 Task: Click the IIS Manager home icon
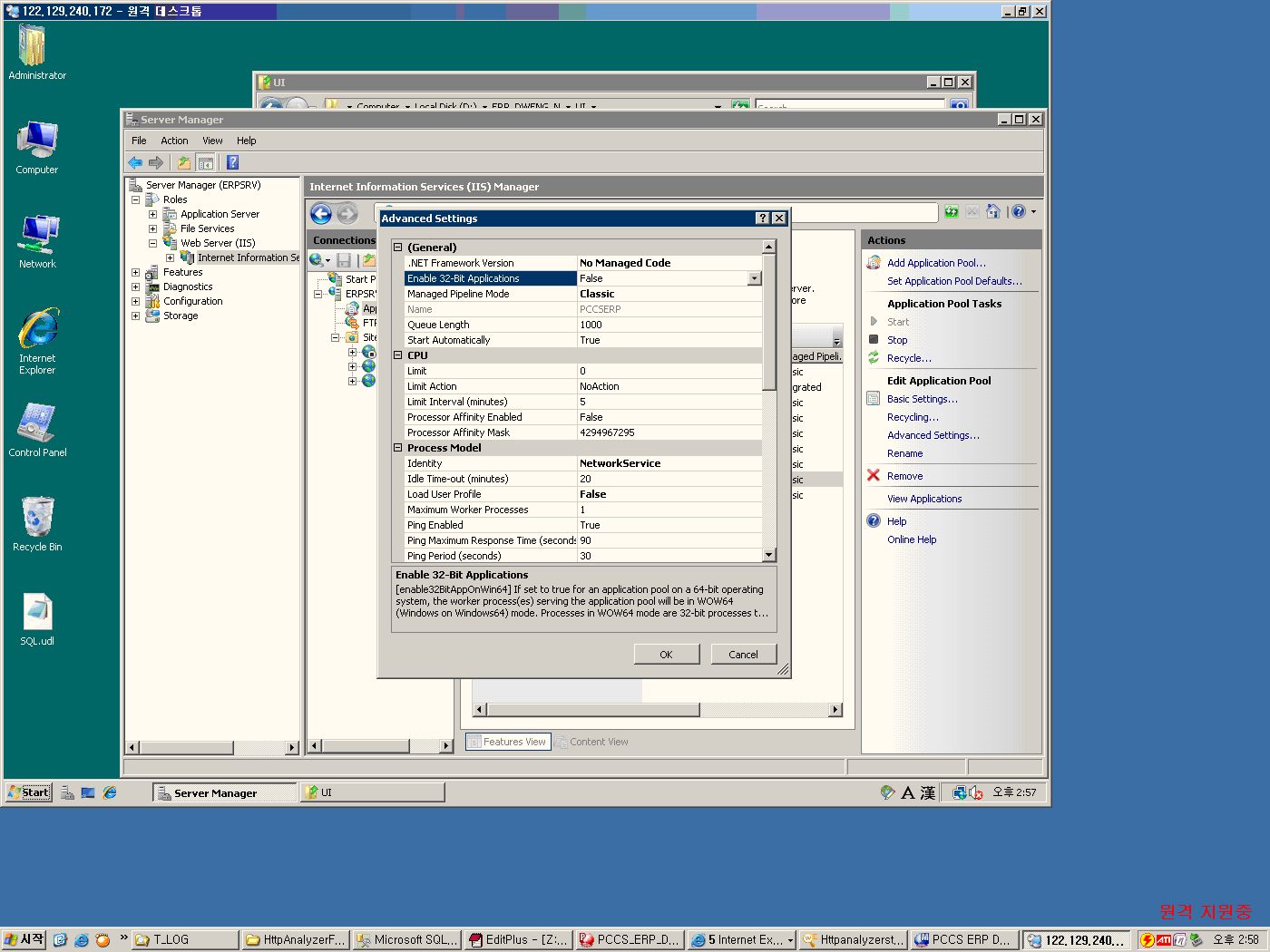click(993, 211)
